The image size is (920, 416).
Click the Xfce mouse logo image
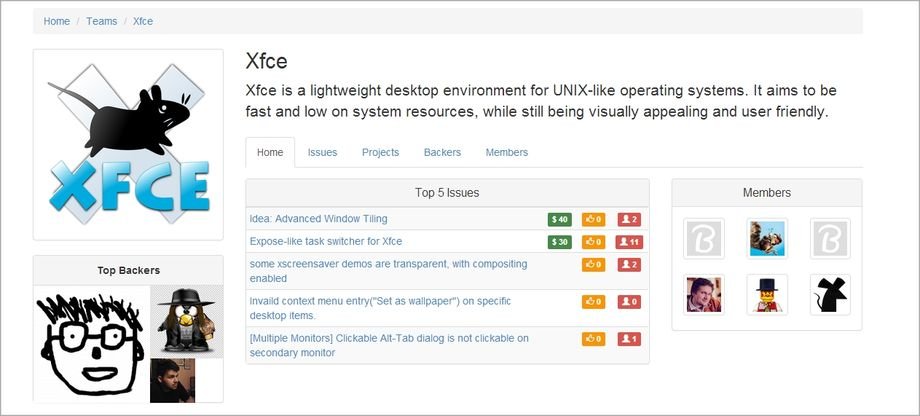pos(128,144)
